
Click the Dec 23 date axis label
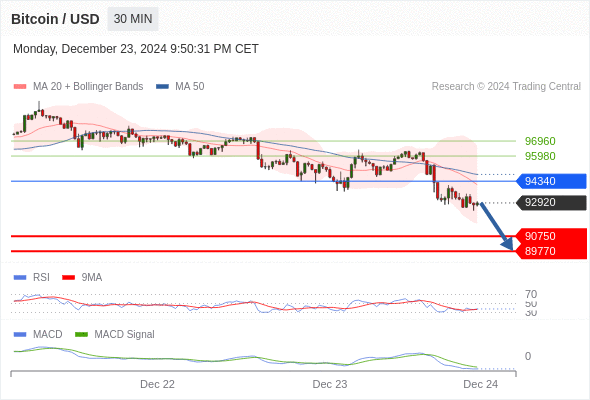(330, 384)
